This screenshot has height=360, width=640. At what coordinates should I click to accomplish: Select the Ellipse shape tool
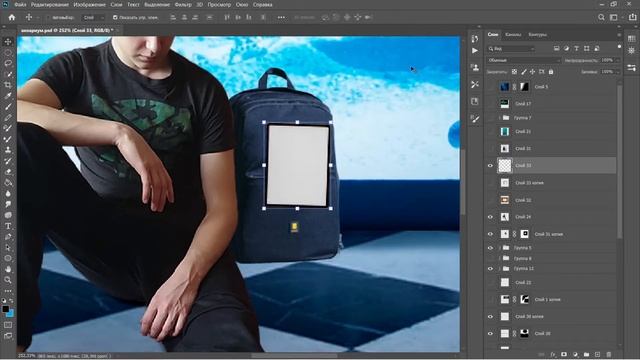pyautogui.click(x=8, y=258)
